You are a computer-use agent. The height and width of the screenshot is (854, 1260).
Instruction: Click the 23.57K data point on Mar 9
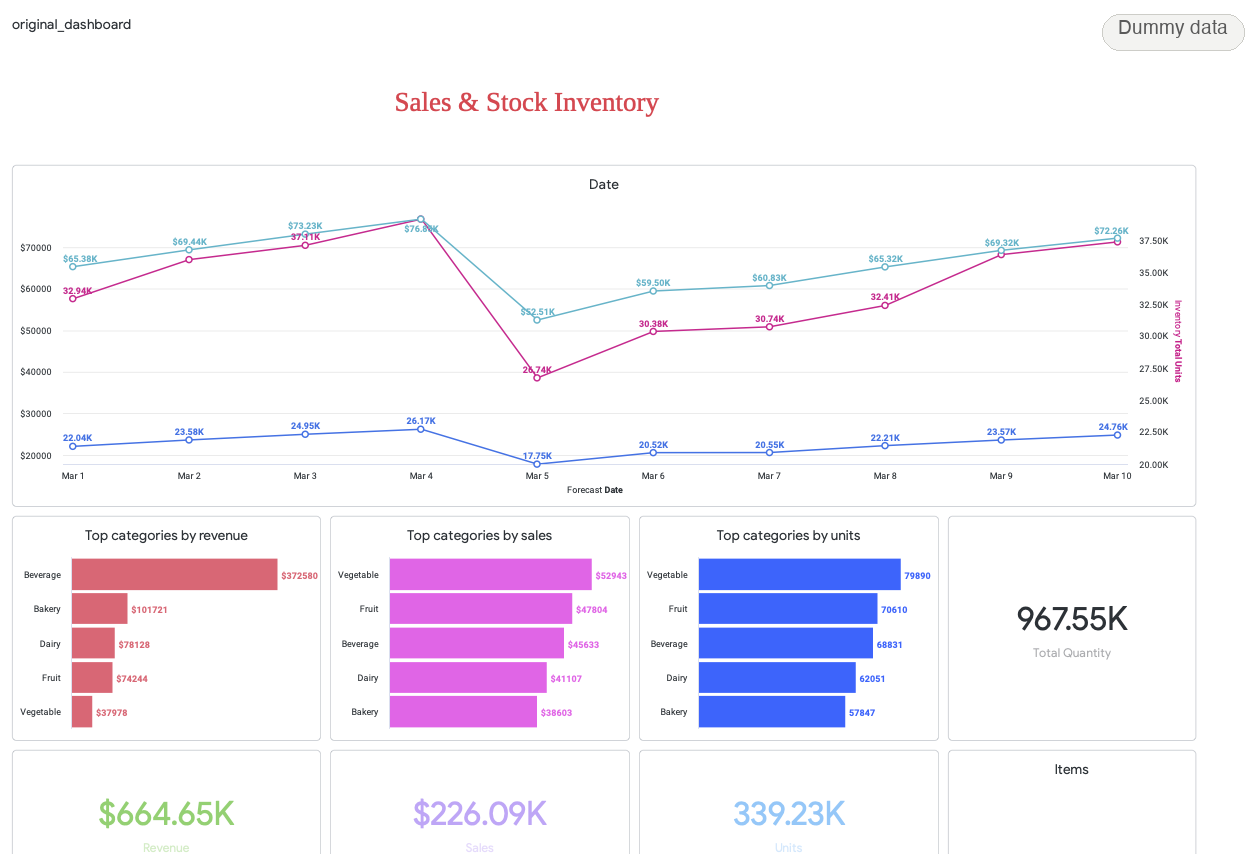[1001, 440]
